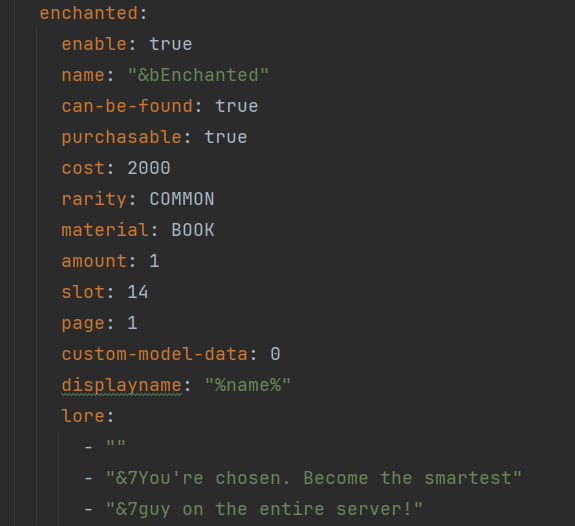Click the "You're chosen" lore line

click(x=314, y=478)
